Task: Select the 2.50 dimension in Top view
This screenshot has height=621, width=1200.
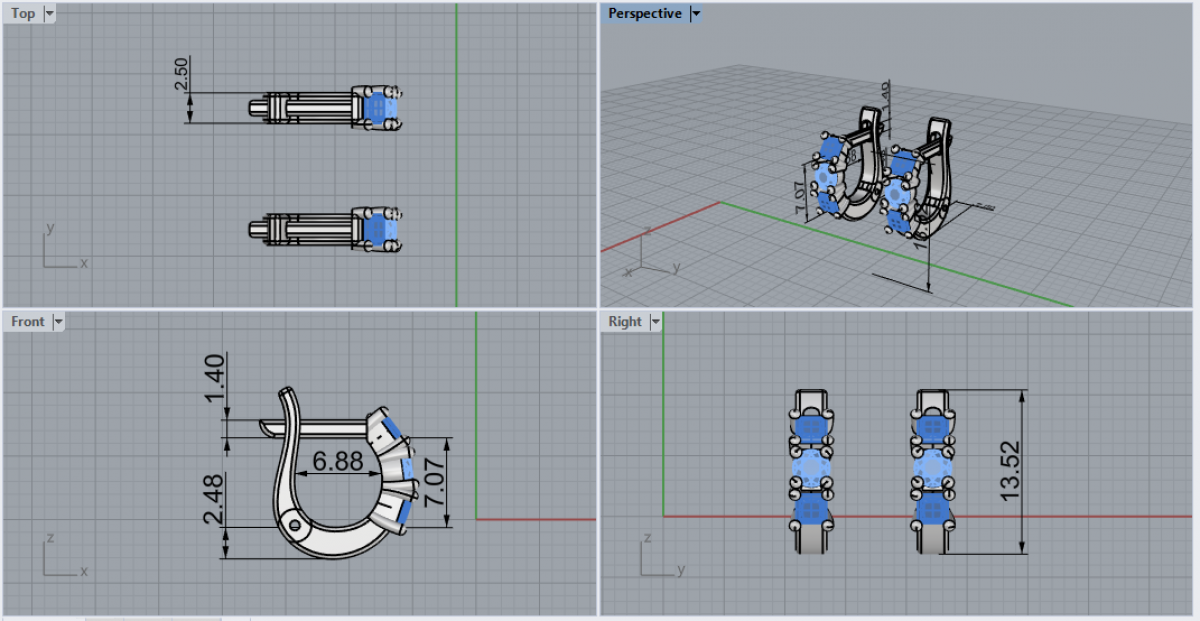Action: coord(181,74)
